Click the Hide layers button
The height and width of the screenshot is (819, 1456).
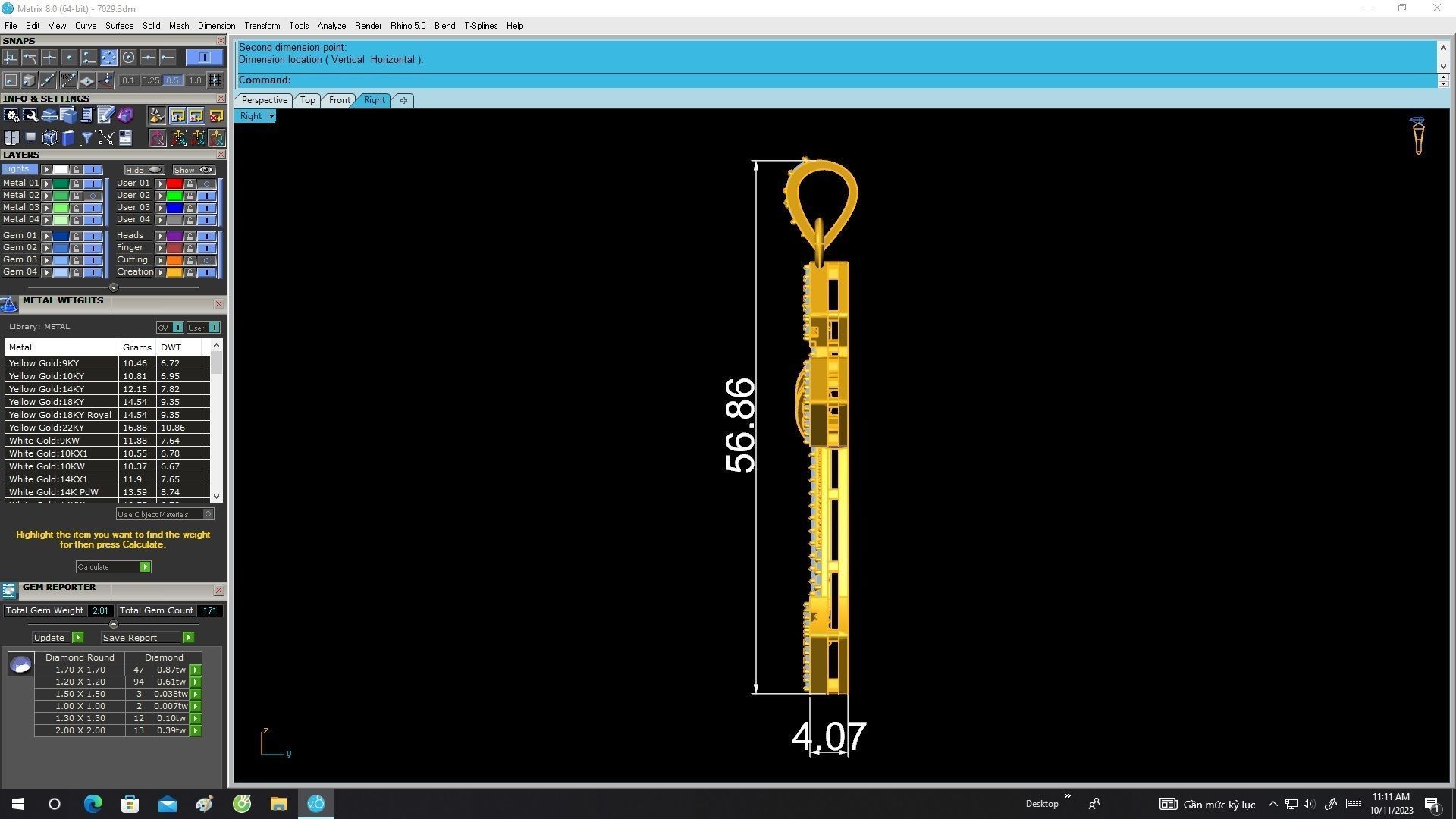pyautogui.click(x=144, y=170)
